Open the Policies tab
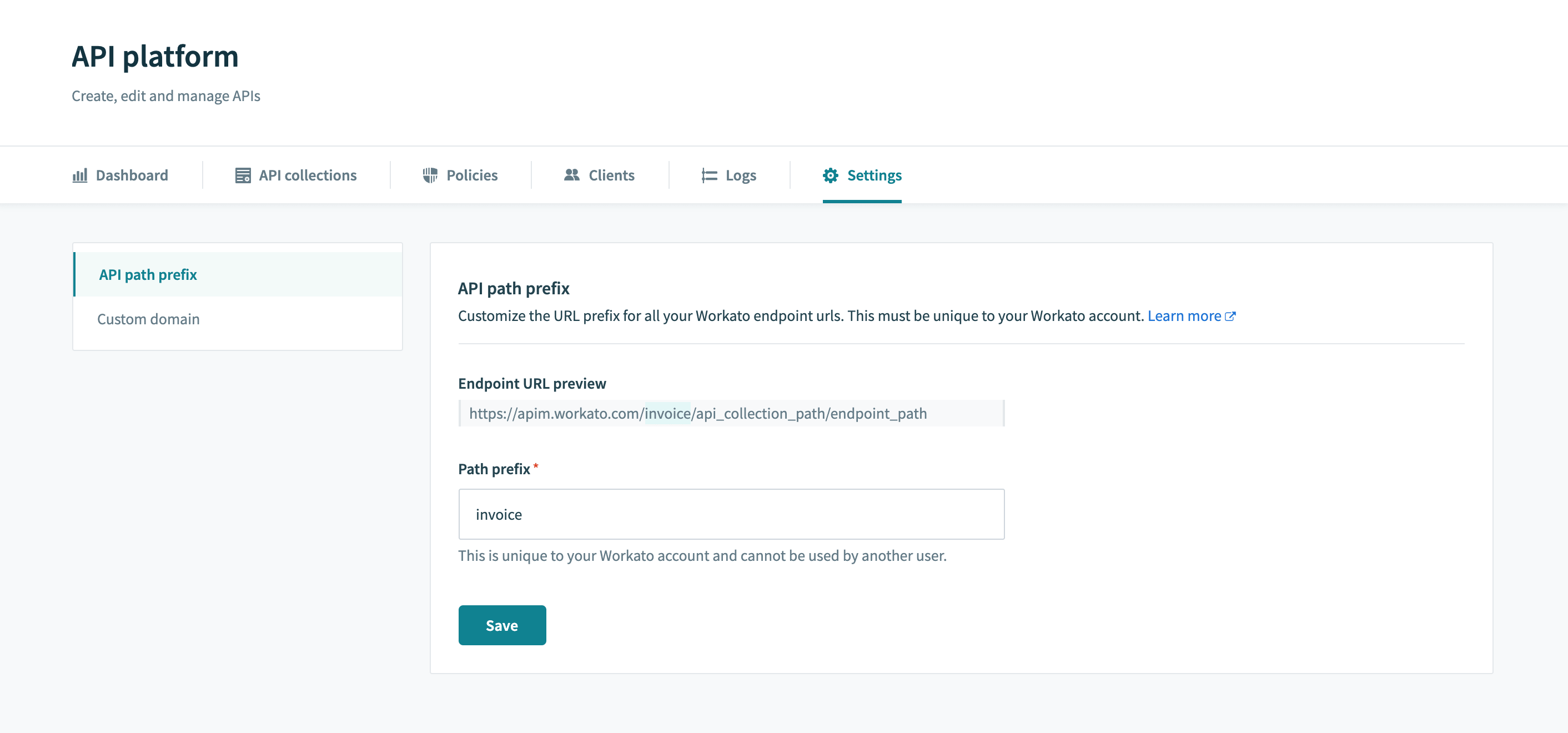 (472, 175)
